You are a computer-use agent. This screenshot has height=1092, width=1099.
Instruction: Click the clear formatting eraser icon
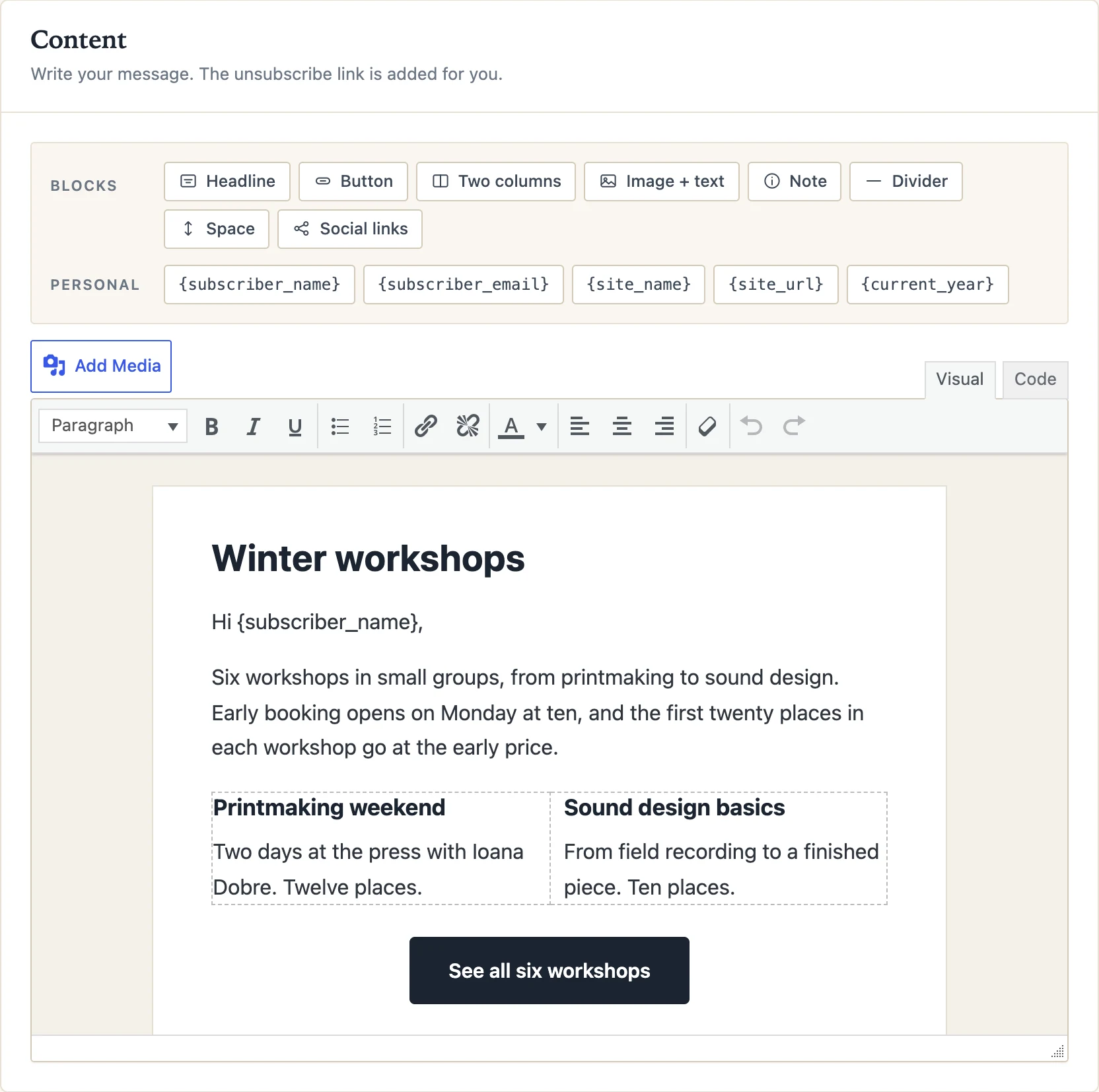click(x=707, y=427)
